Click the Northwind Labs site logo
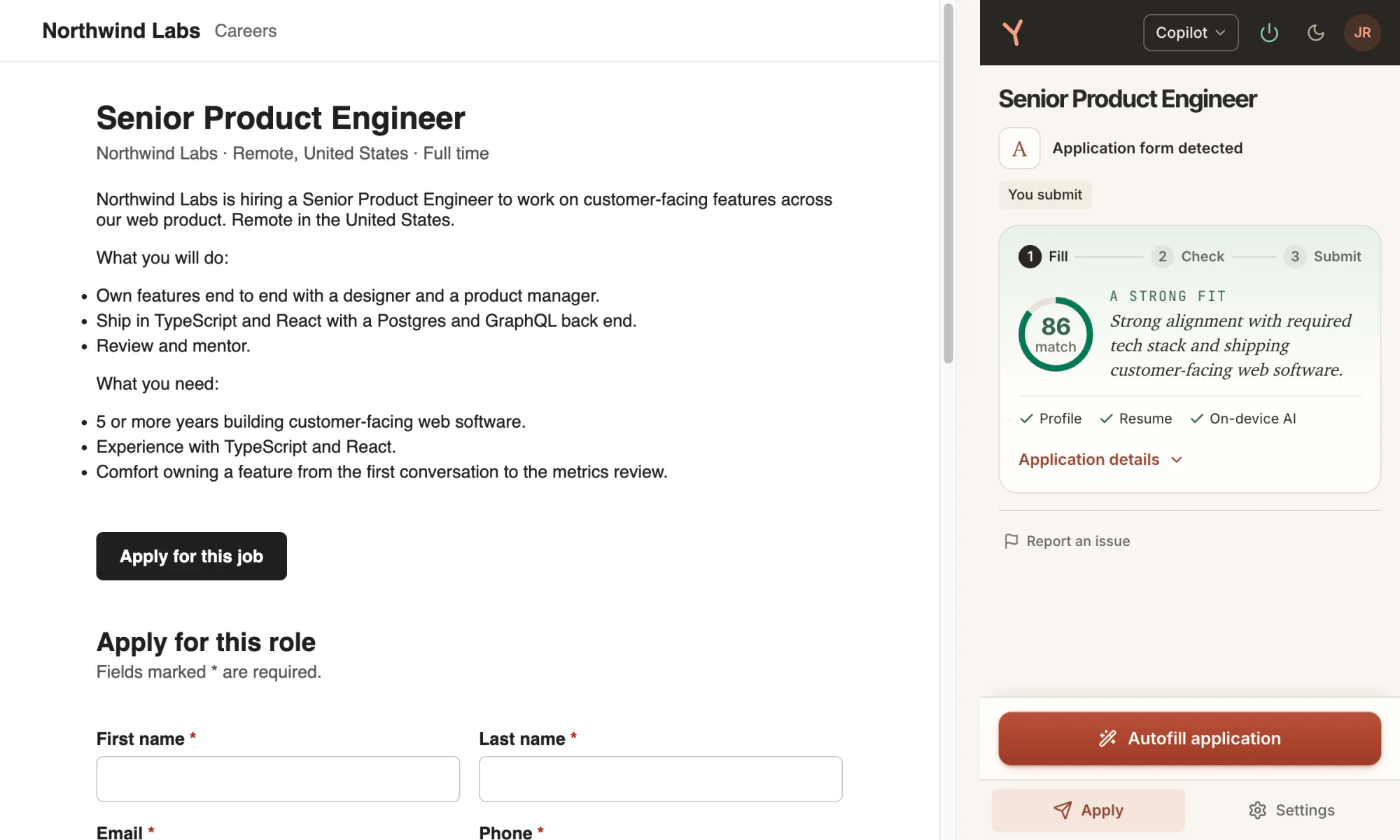Viewport: 1400px width, 840px height. click(121, 31)
